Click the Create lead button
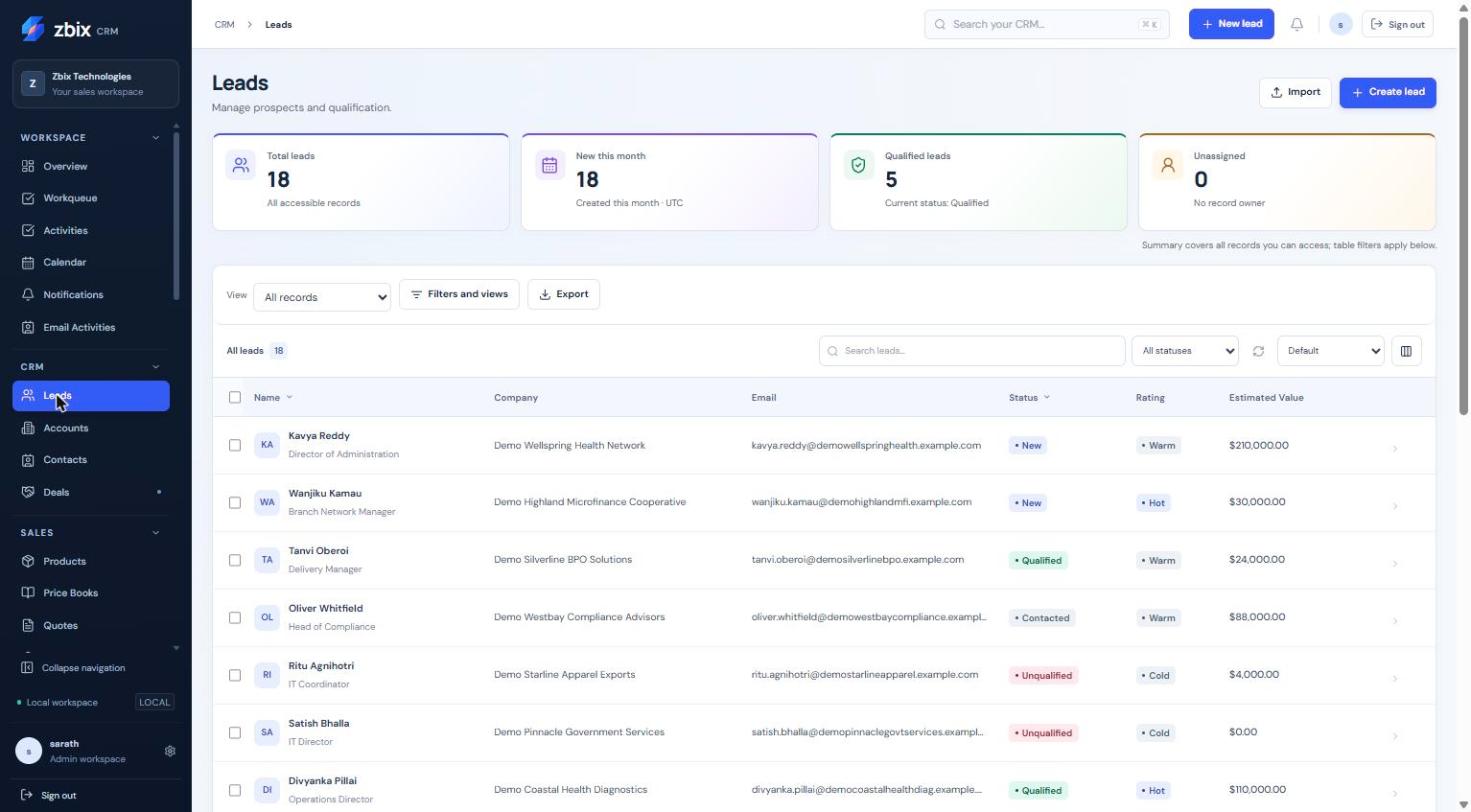This screenshot has width=1471, height=812. (1388, 92)
